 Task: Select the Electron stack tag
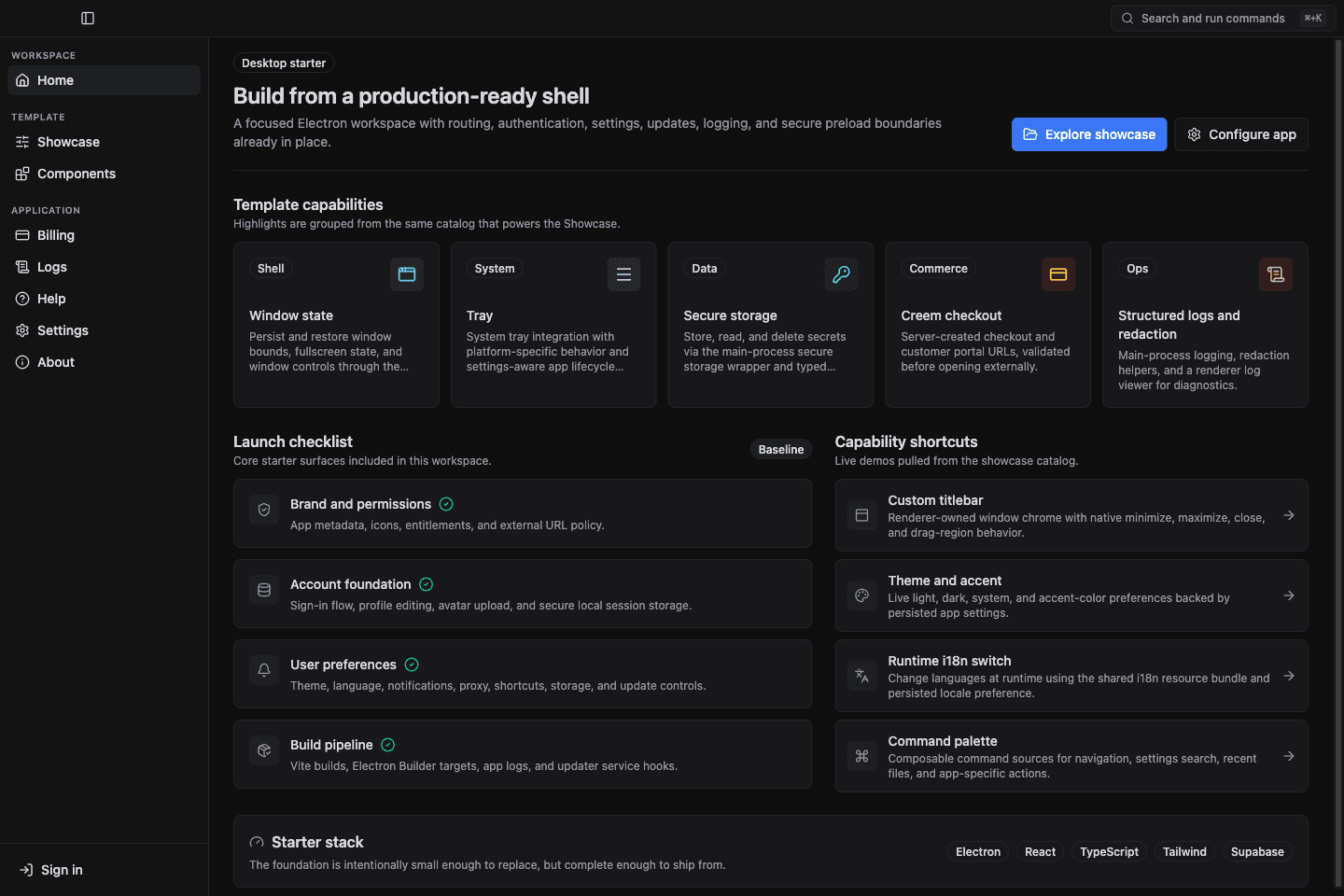coord(978,851)
